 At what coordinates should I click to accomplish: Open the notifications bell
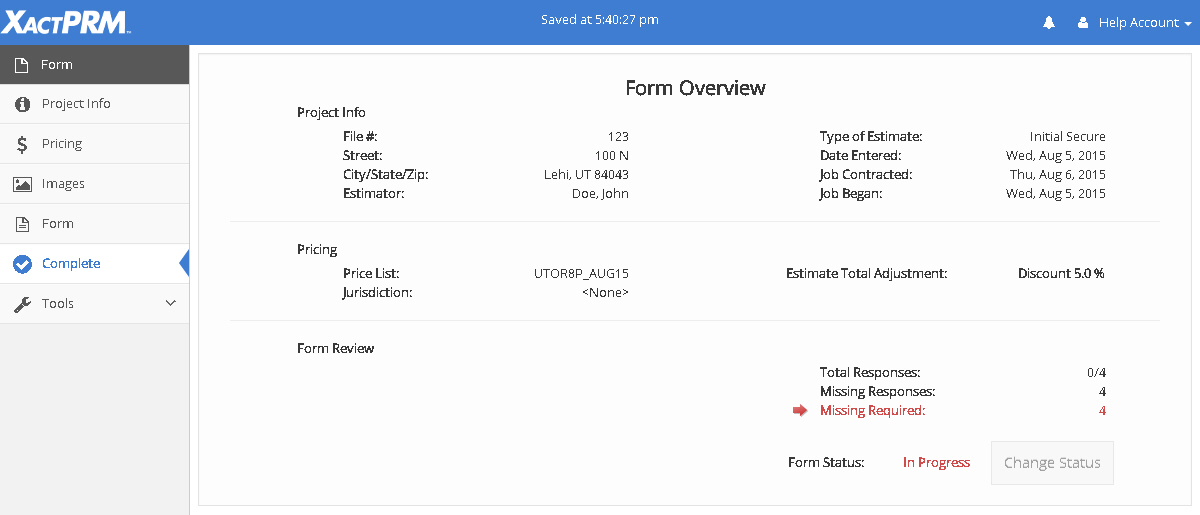1048,23
